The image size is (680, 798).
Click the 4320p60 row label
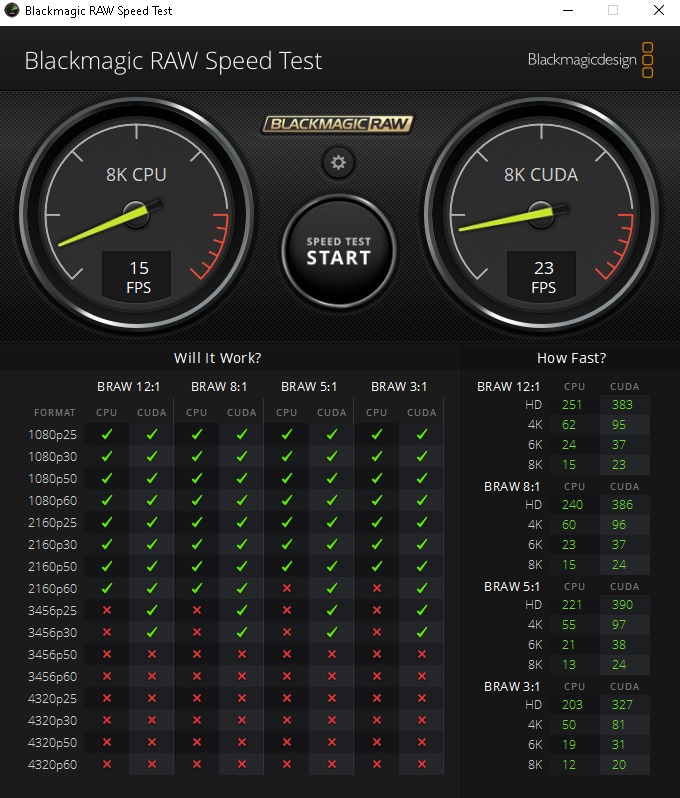click(x=52, y=764)
